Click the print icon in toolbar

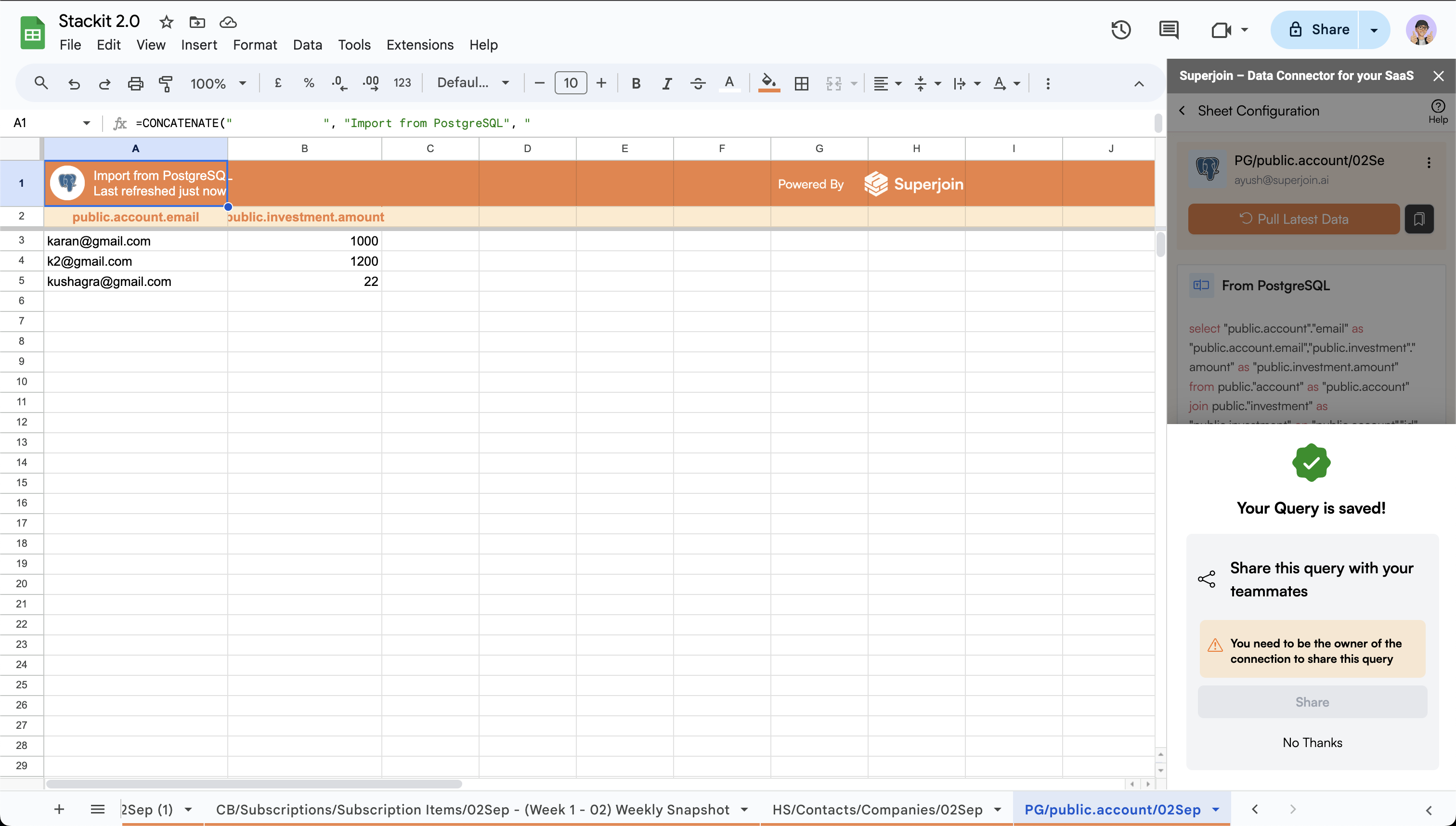point(135,83)
